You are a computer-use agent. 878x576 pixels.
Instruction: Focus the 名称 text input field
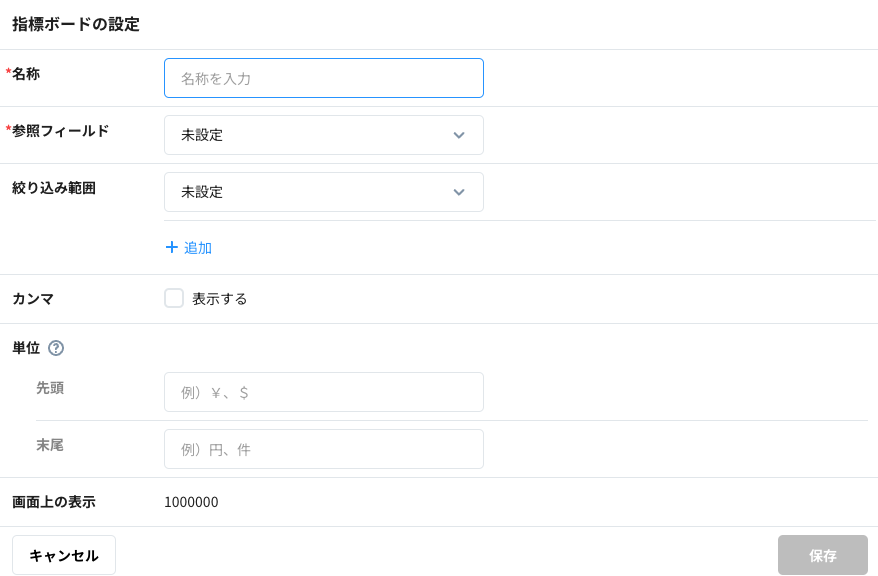click(323, 78)
